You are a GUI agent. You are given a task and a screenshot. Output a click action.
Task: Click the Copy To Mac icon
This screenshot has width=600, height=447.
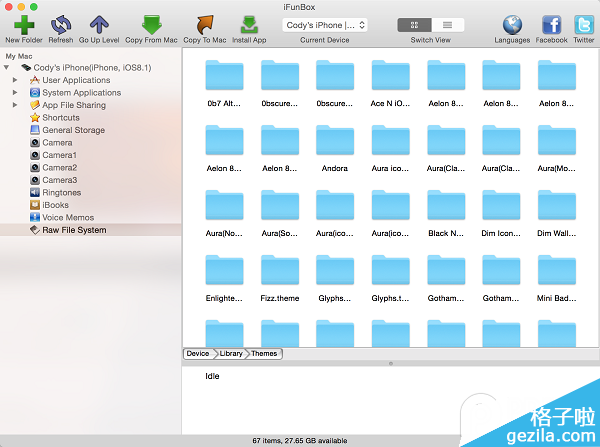click(x=205, y=24)
